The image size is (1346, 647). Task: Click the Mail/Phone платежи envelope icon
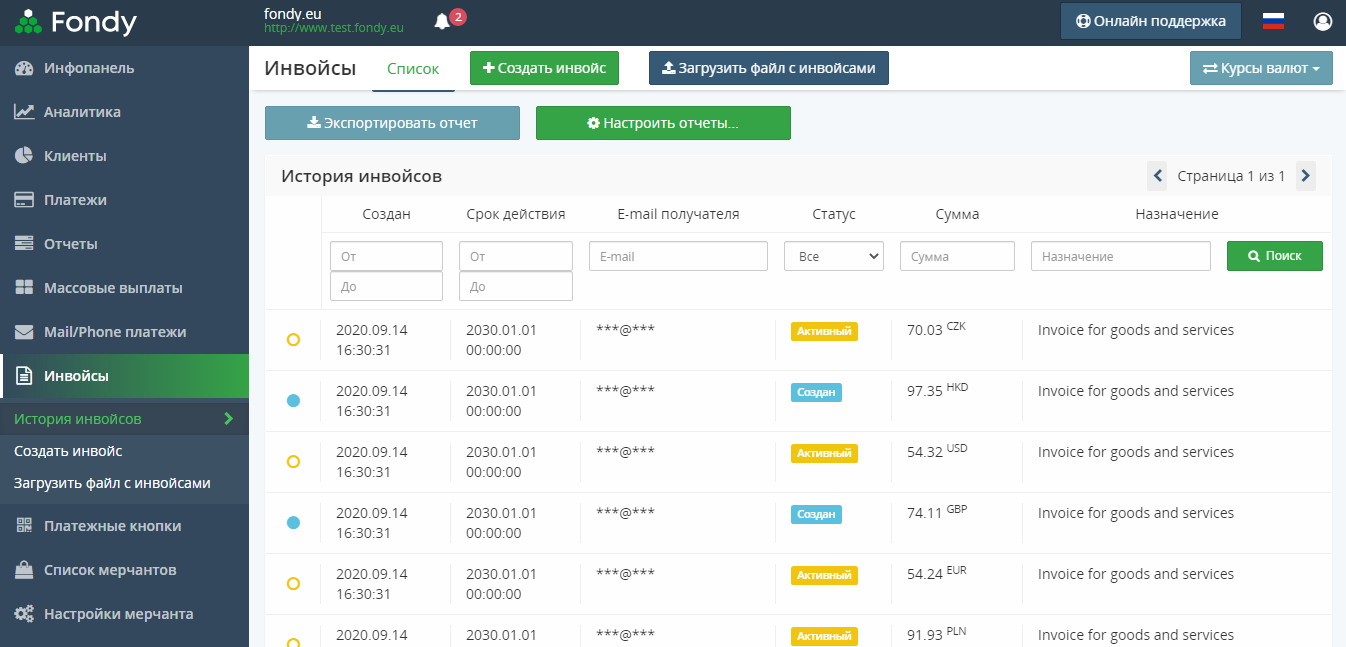25,332
